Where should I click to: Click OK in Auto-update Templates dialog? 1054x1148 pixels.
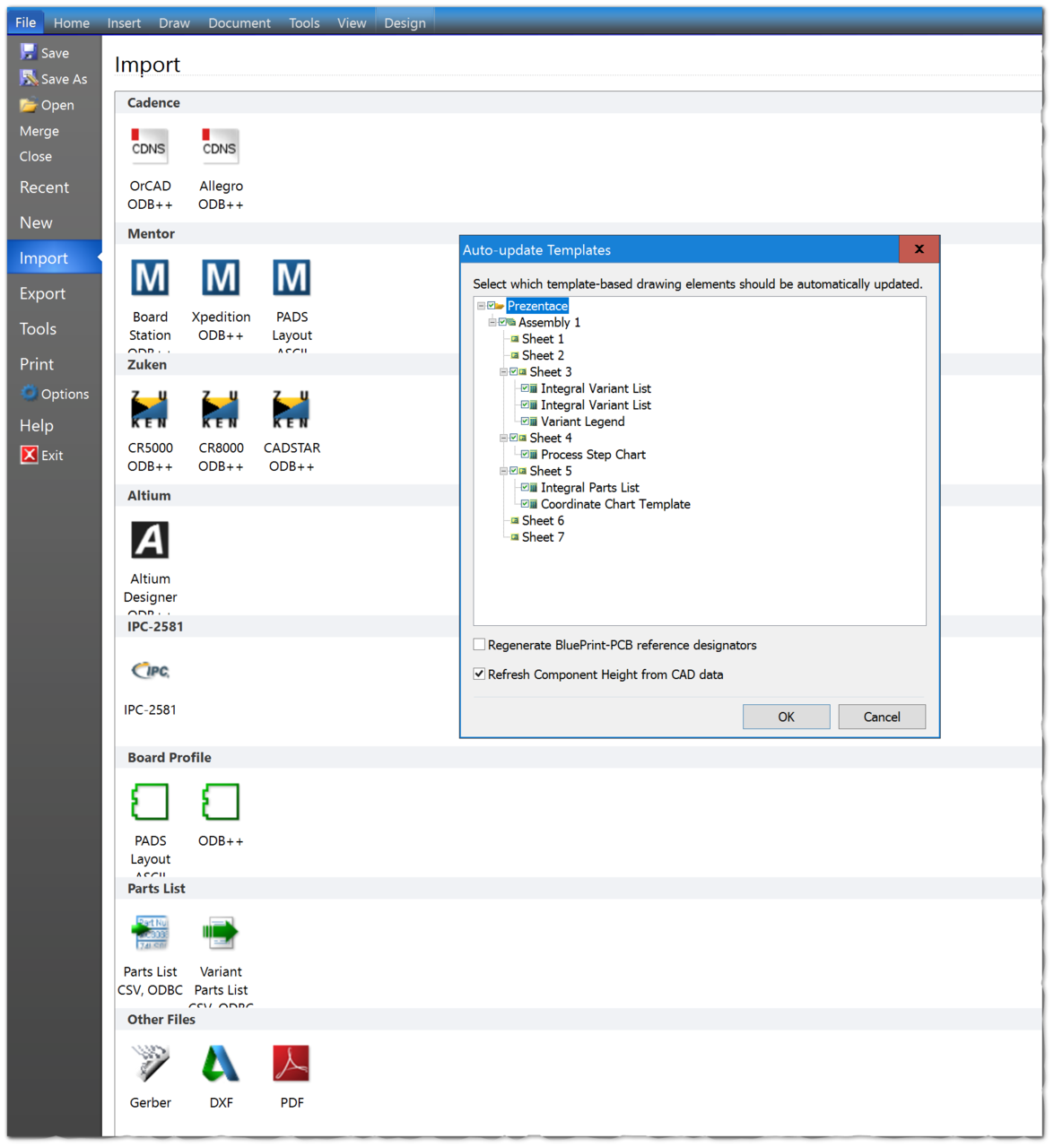786,717
